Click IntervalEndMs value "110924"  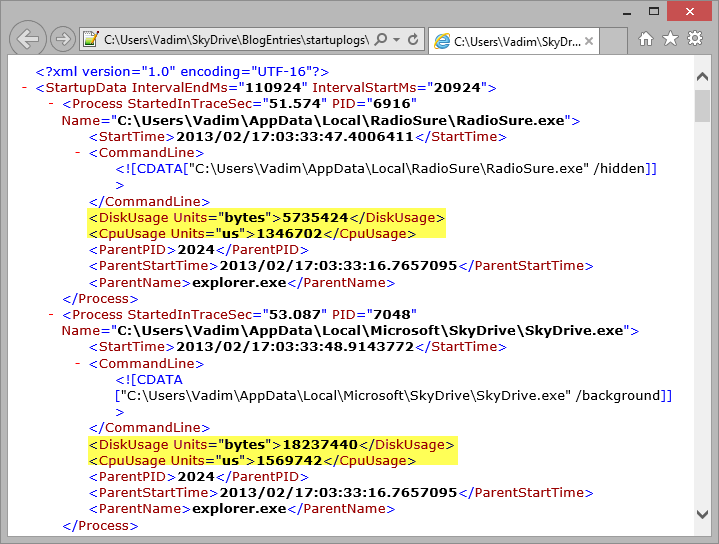click(273, 88)
